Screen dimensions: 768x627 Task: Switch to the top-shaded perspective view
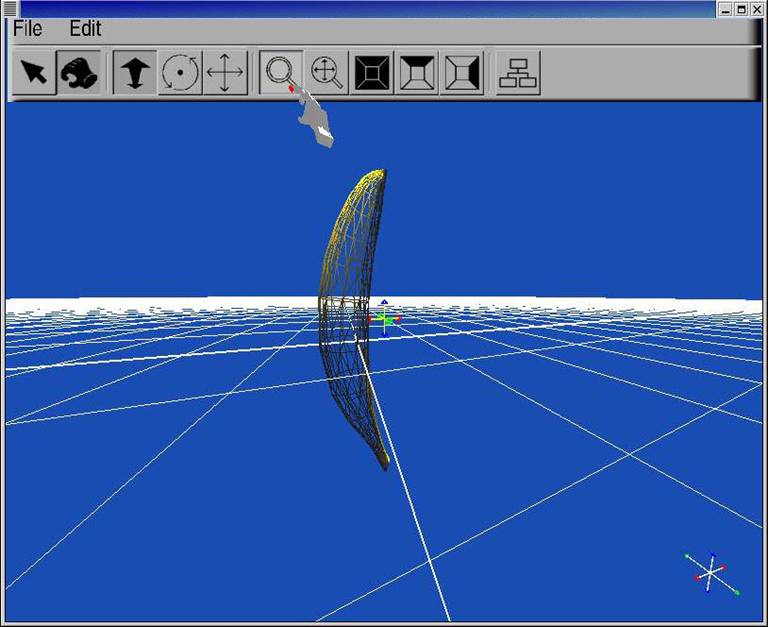pos(417,72)
